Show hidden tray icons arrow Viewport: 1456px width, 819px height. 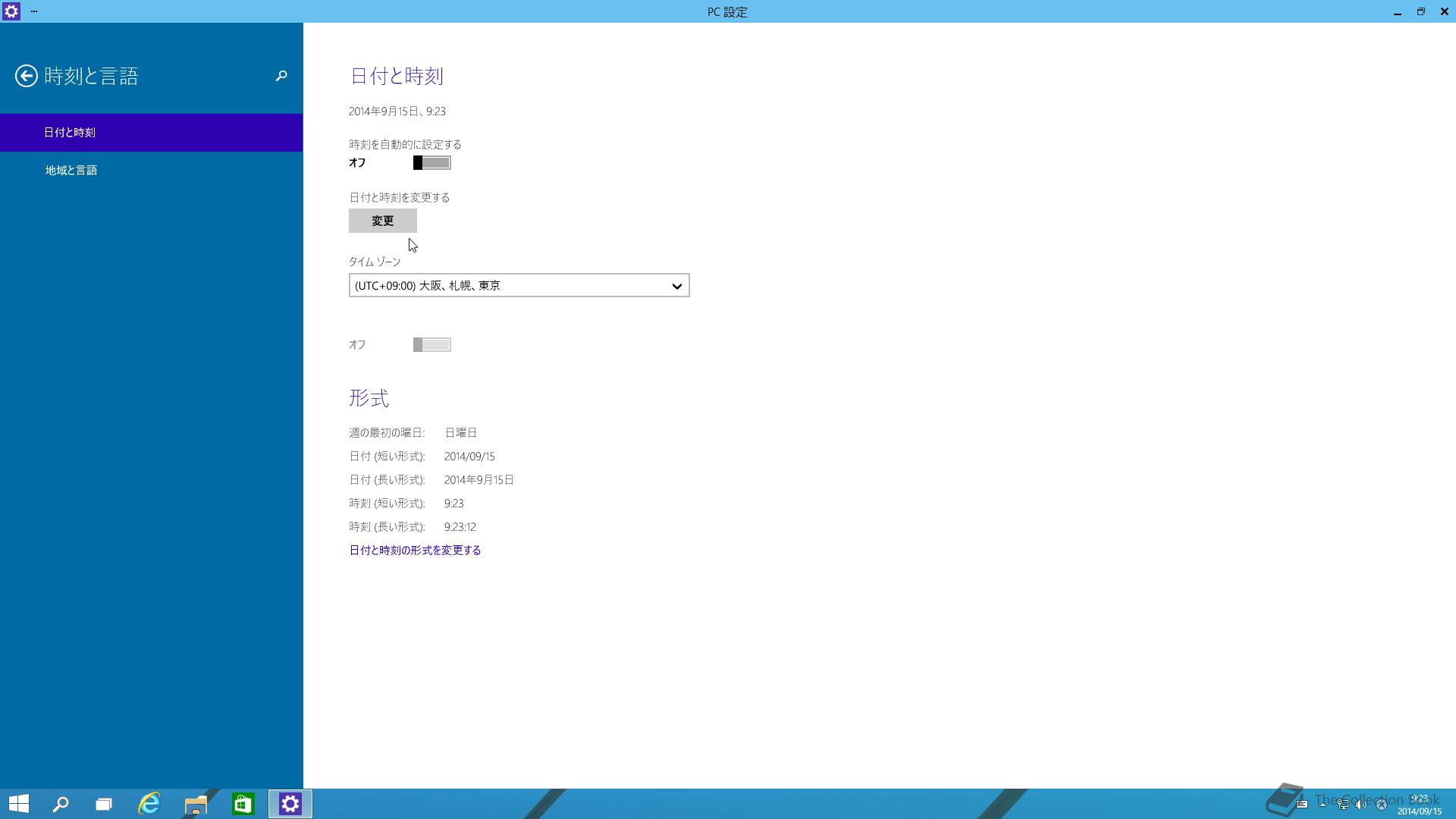1323,805
